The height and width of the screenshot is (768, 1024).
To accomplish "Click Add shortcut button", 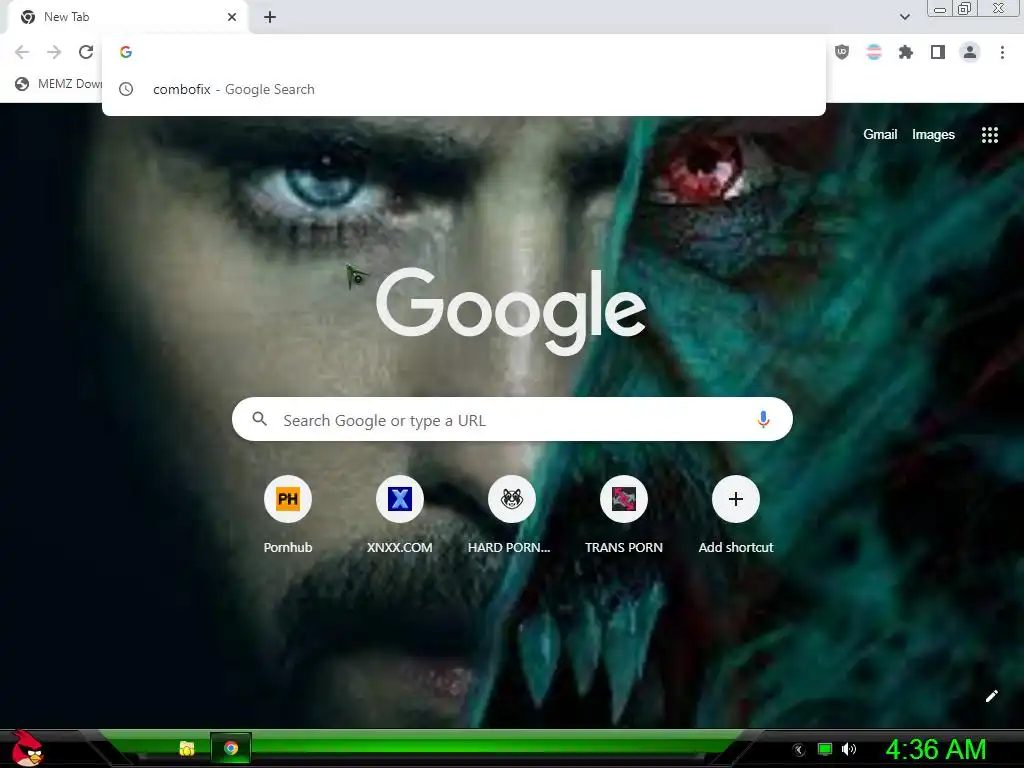I will pos(735,515).
